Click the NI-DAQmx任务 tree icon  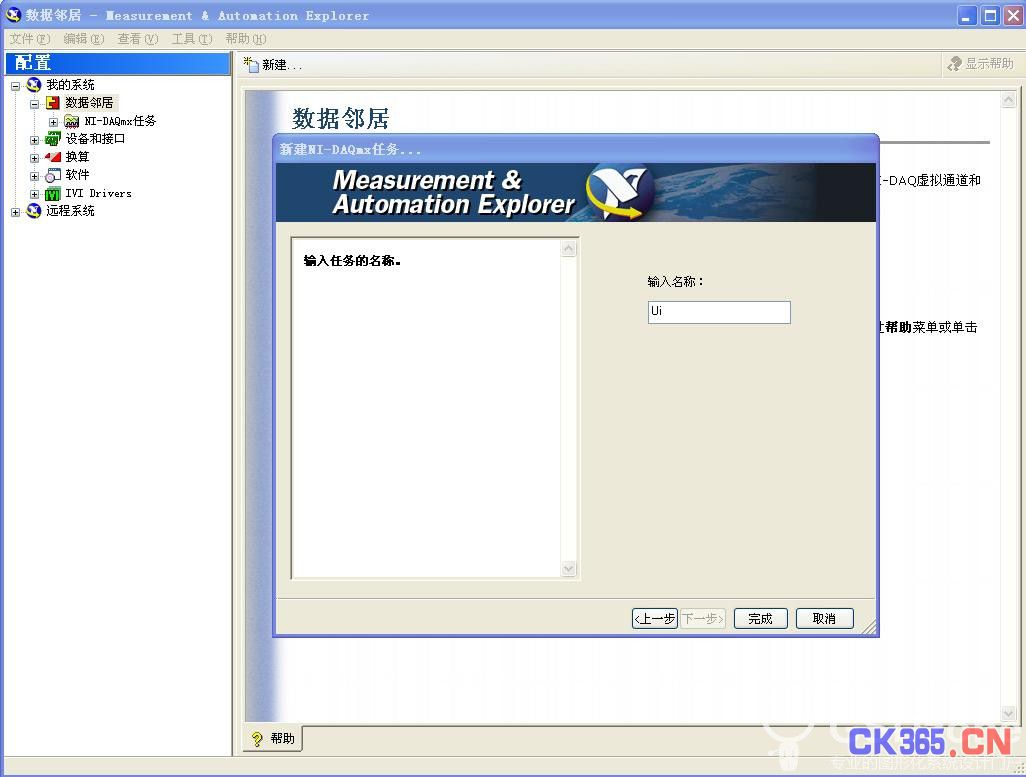click(71, 121)
